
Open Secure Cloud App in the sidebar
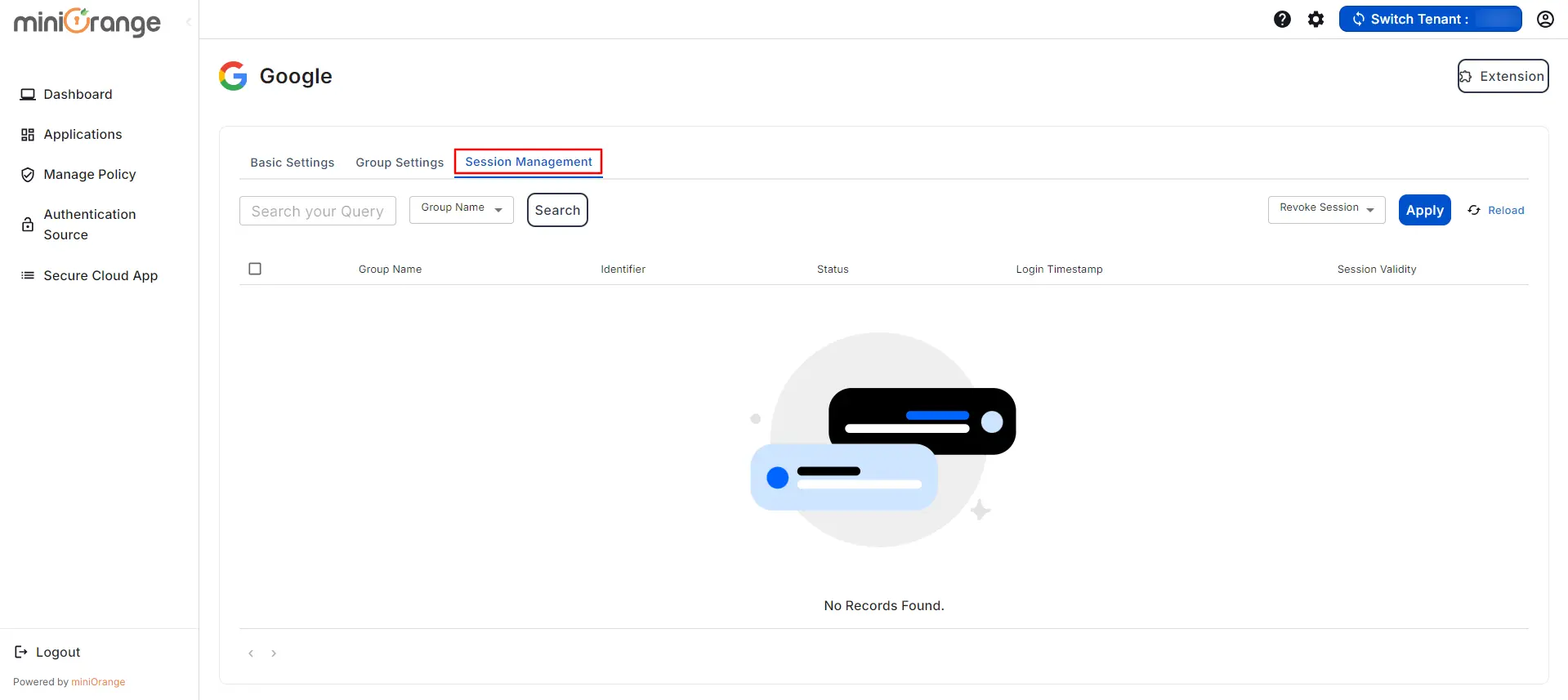click(101, 276)
